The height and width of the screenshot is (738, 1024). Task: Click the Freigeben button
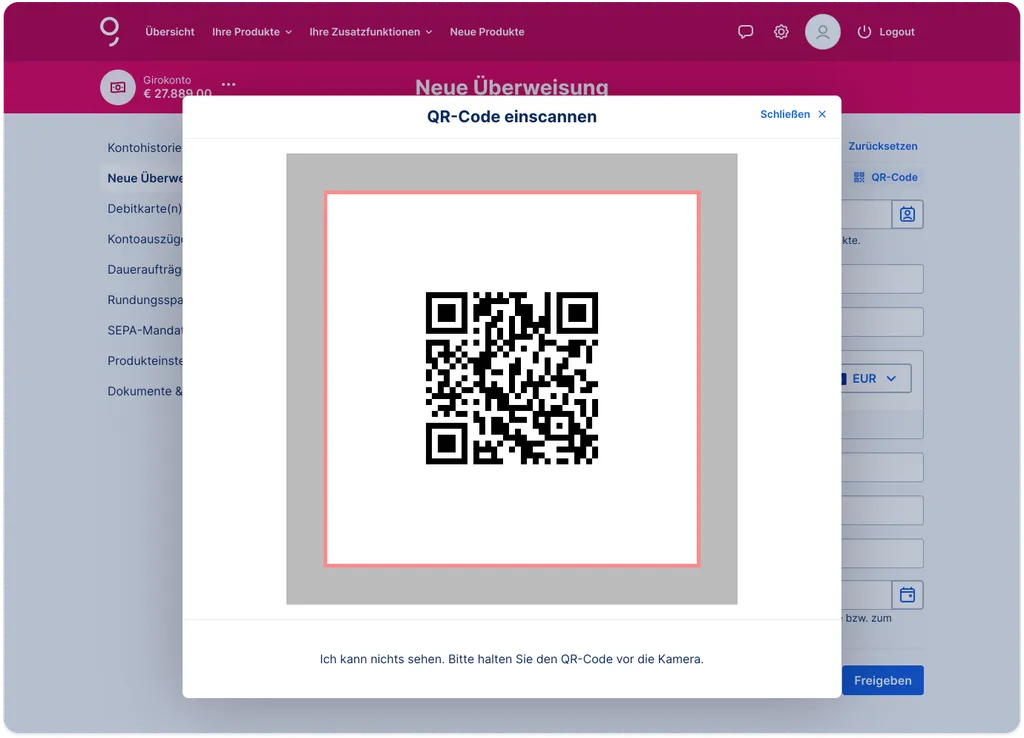pyautogui.click(x=882, y=681)
